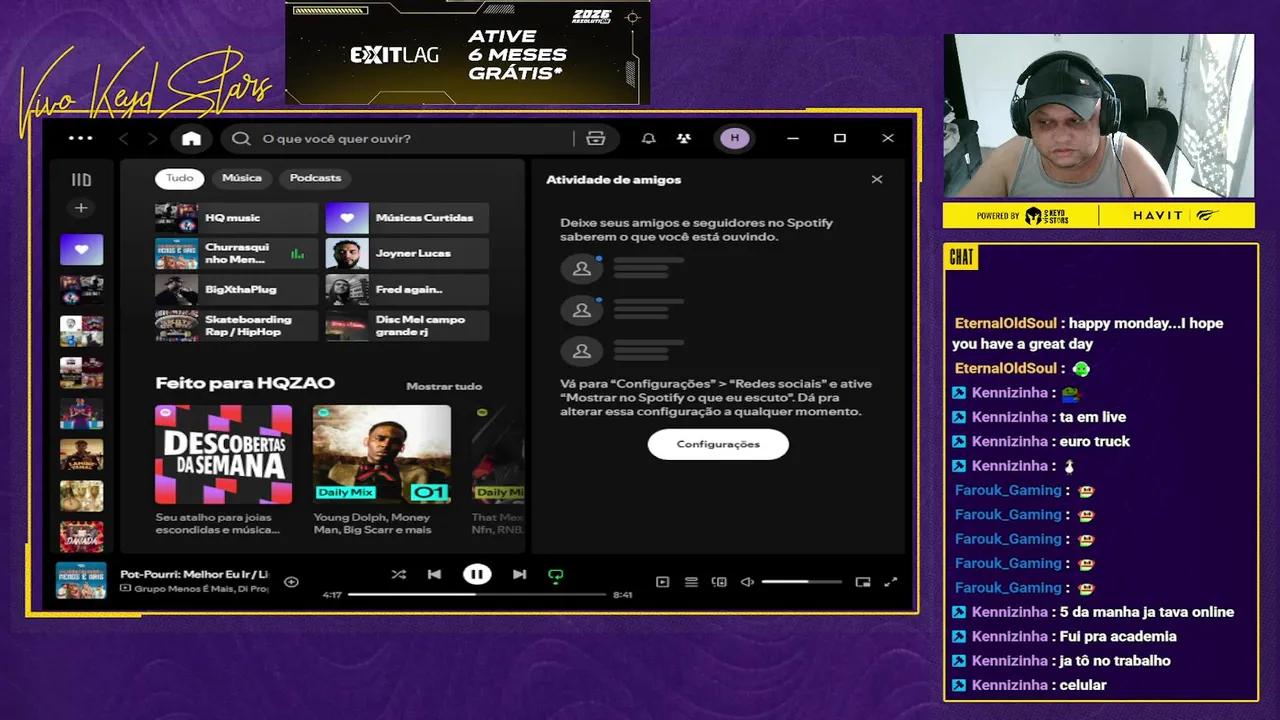Open Daily Mix 01 card

pyautogui.click(x=382, y=470)
